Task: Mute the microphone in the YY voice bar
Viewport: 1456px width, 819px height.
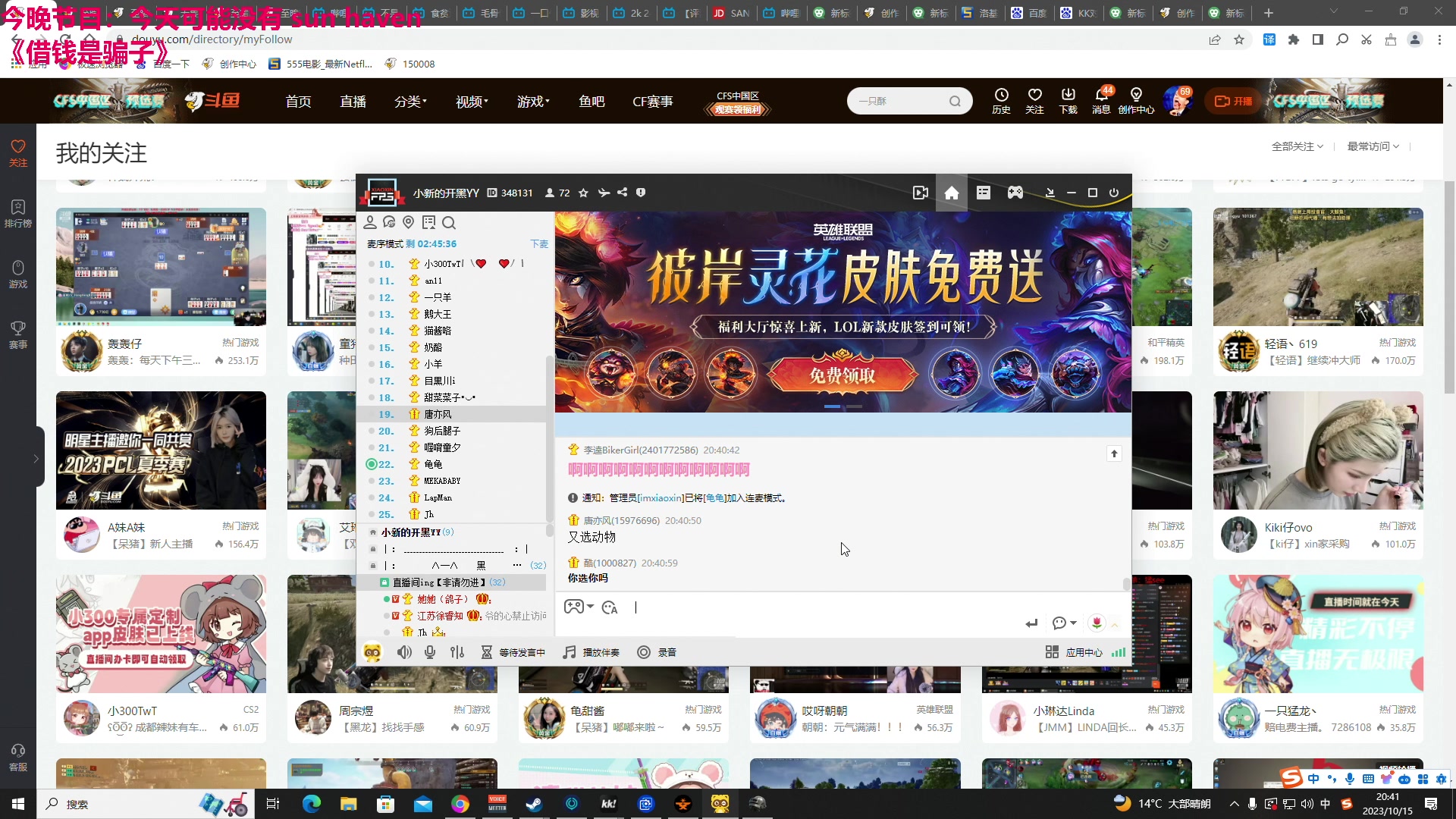Action: [x=430, y=652]
